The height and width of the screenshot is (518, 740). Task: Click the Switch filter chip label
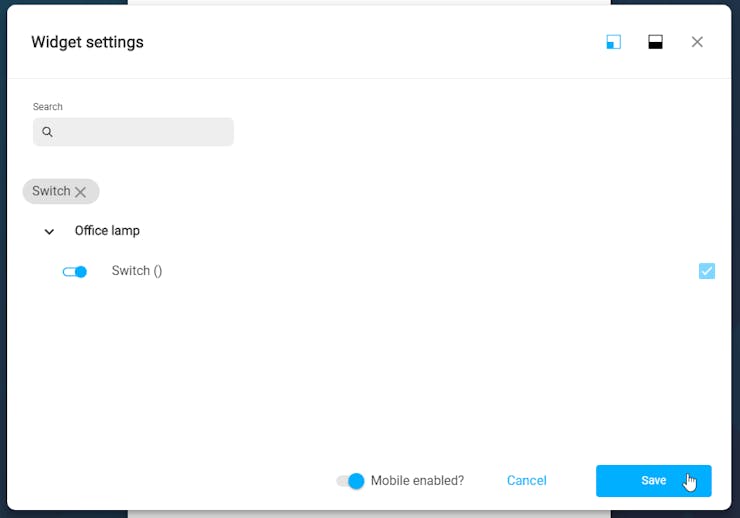pos(51,191)
